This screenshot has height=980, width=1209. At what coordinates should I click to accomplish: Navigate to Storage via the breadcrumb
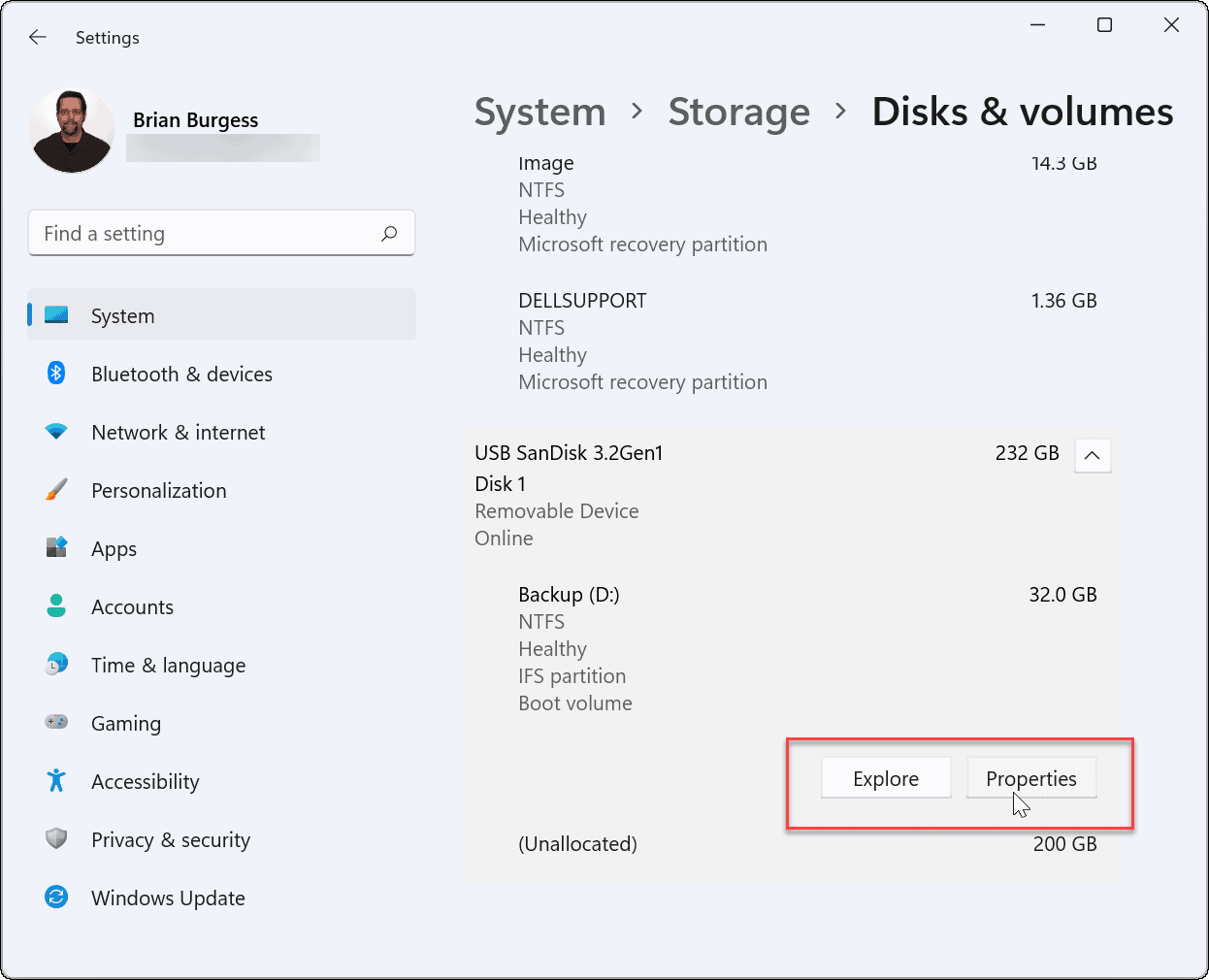(738, 112)
